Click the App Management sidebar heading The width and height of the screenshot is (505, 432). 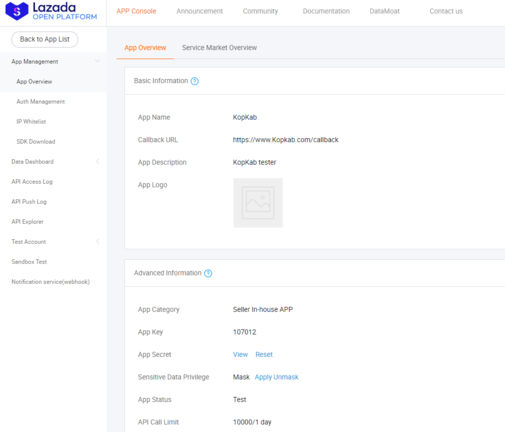pyautogui.click(x=35, y=62)
